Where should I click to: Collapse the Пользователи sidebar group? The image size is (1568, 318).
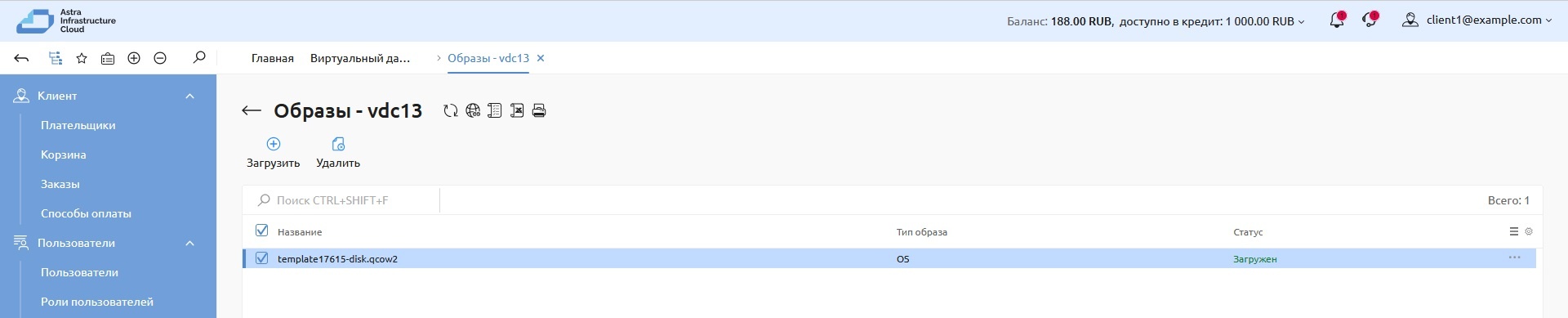click(189, 243)
